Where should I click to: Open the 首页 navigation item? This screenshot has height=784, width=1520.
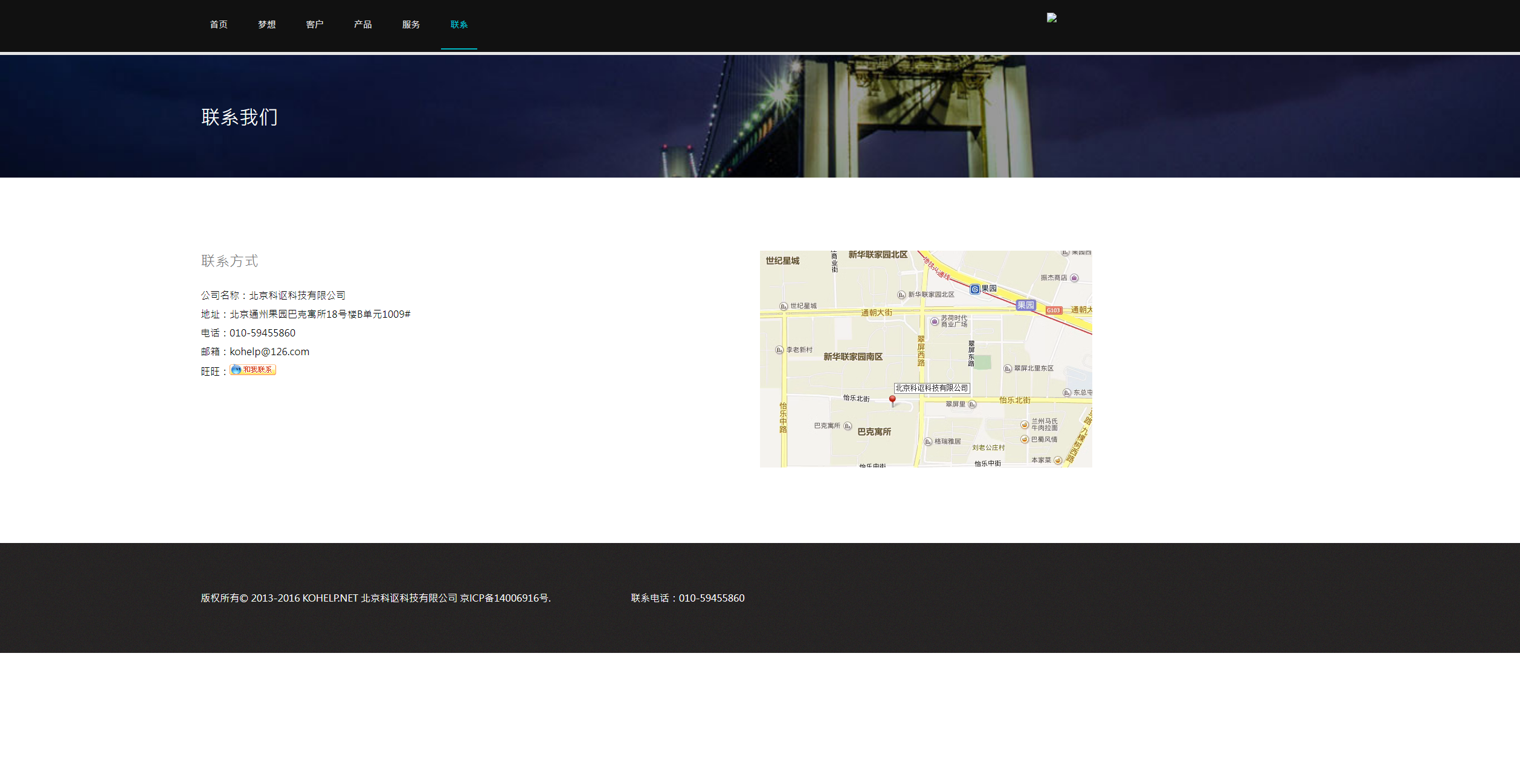click(219, 25)
